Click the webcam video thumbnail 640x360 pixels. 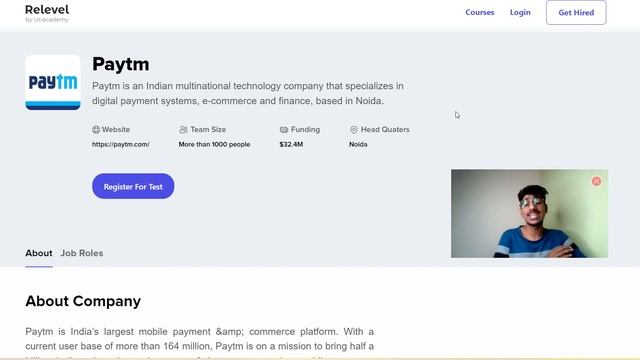tap(529, 213)
